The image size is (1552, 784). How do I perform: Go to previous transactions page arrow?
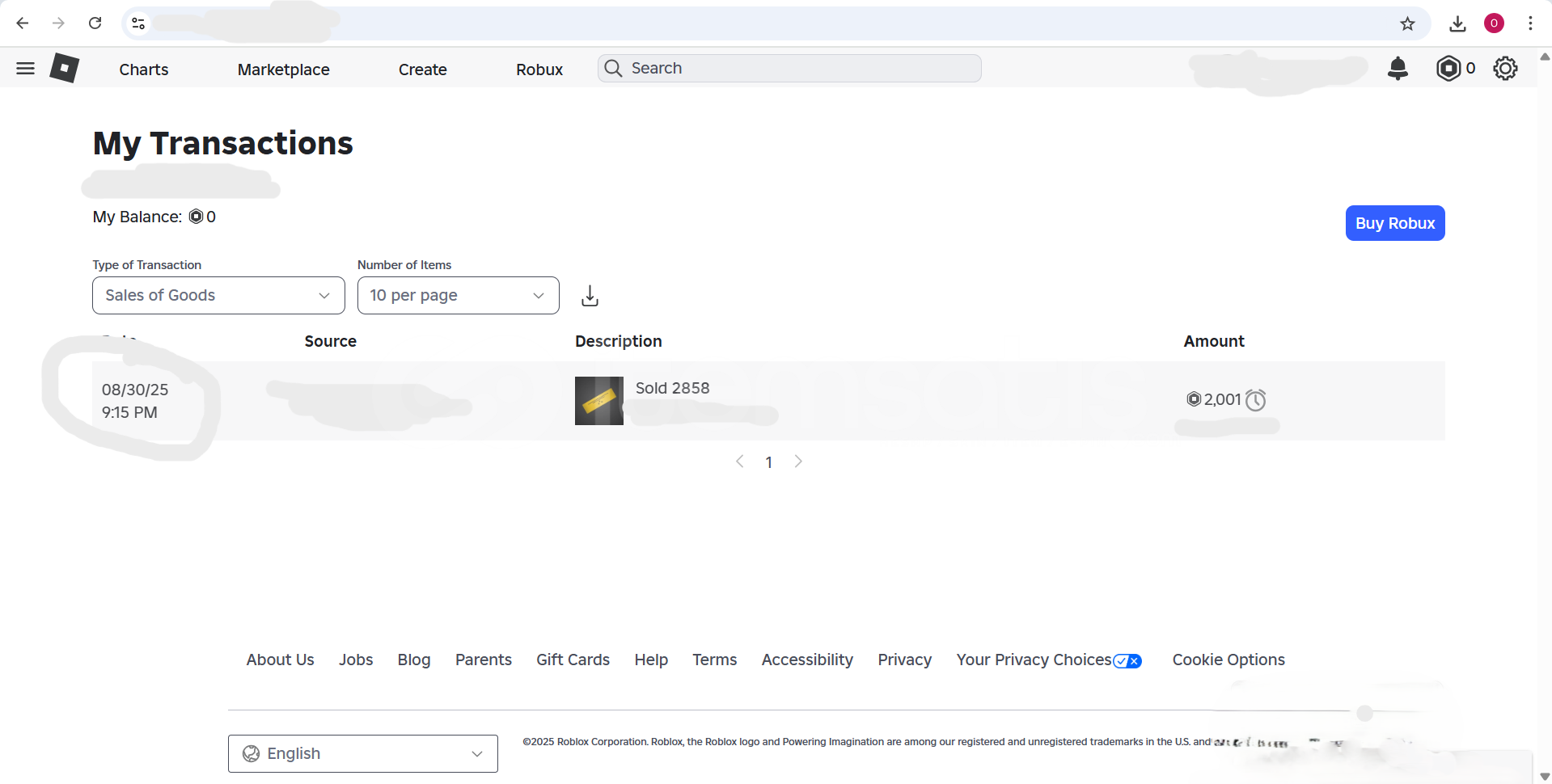739,462
